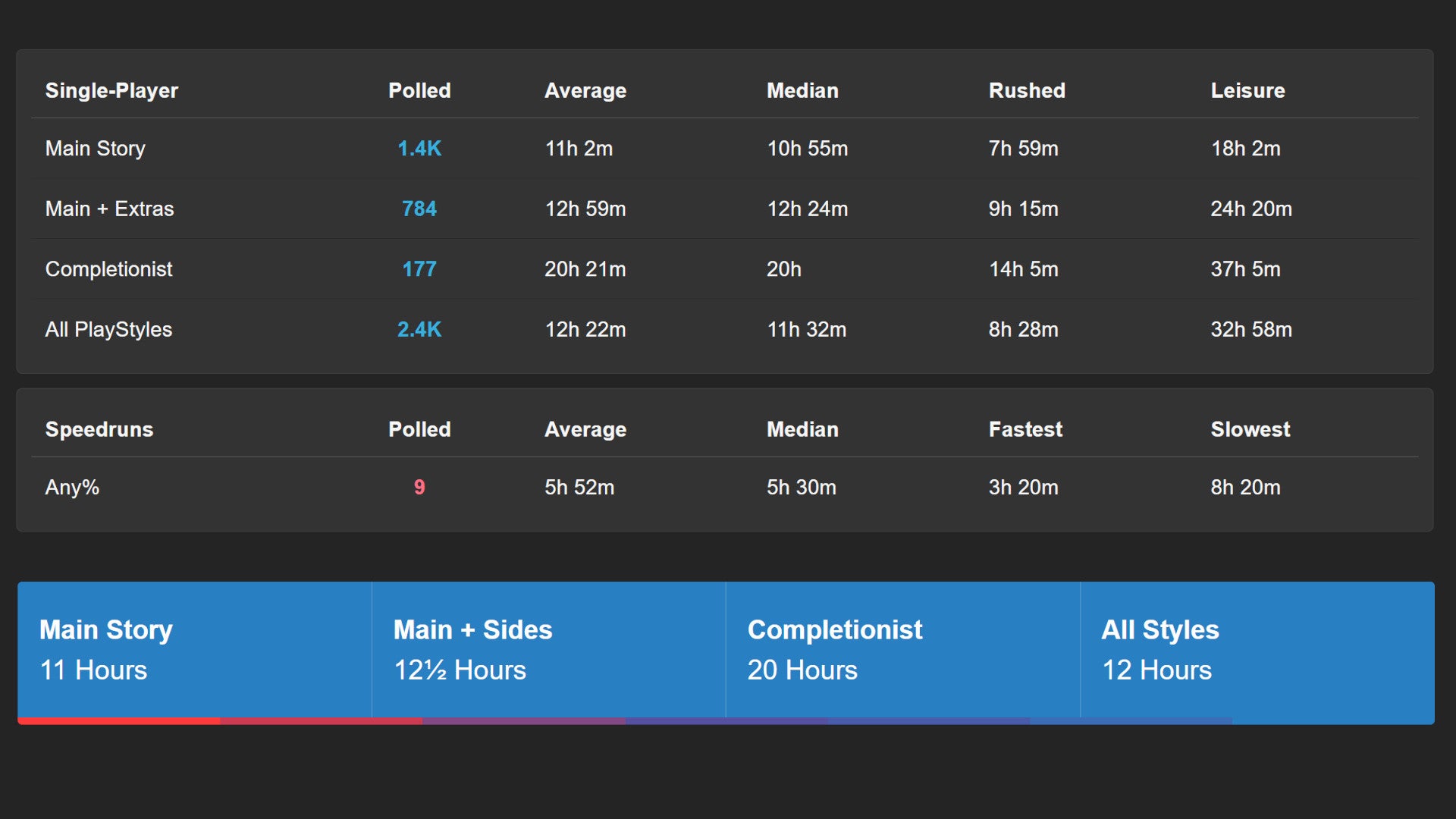
Task: Click the All PlayStyles polled count 2.4K
Action: click(419, 329)
